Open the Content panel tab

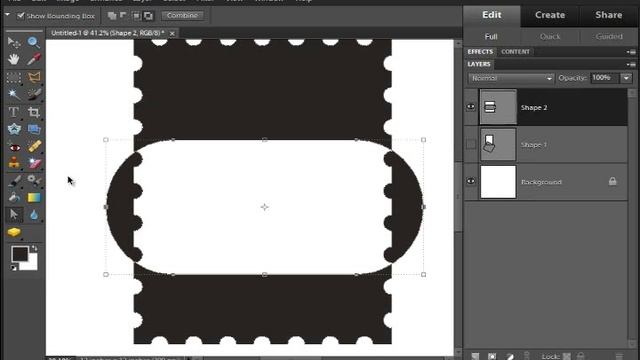click(x=515, y=52)
